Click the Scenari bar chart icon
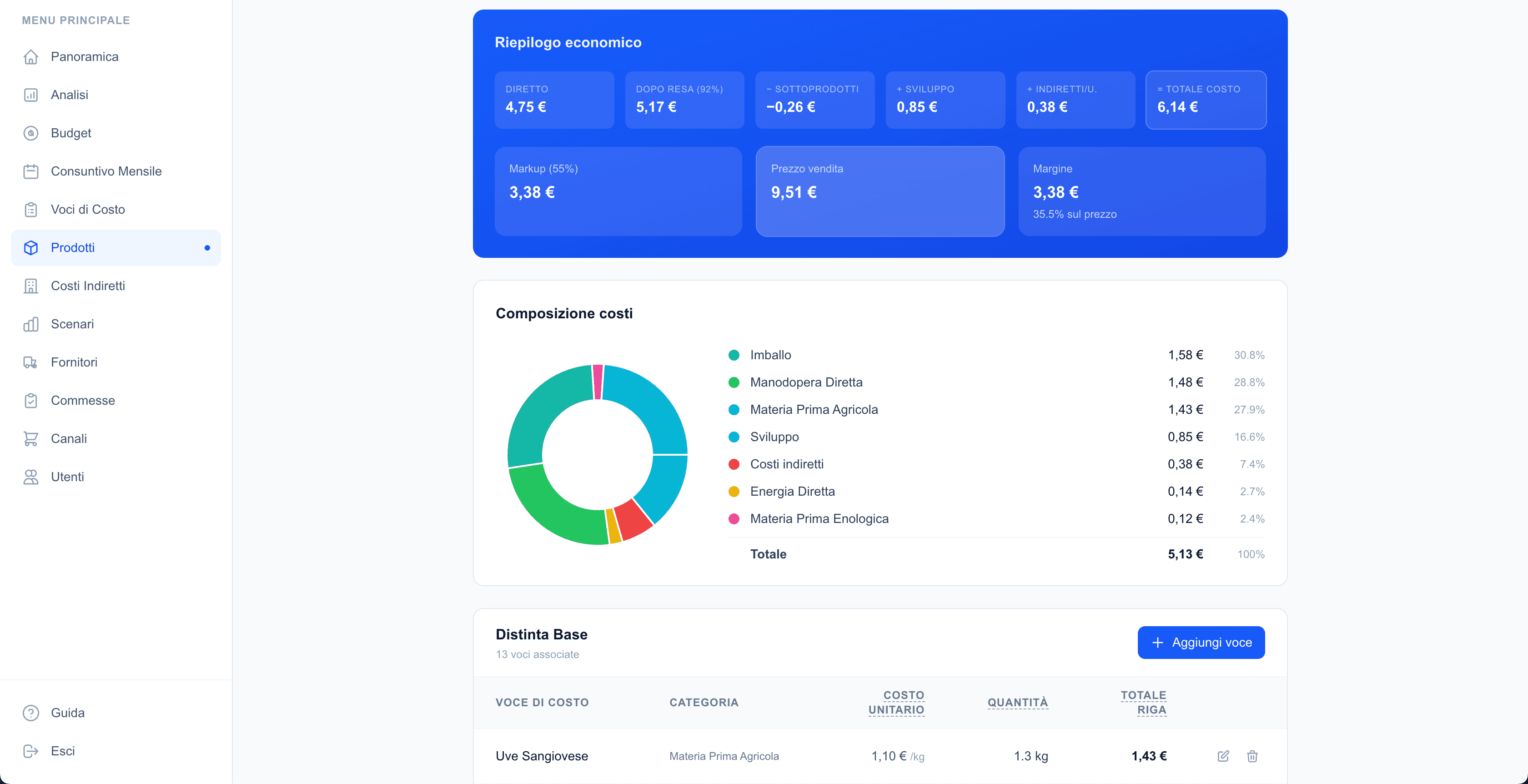Screen dimensions: 1528x784 pyautogui.click(x=31, y=324)
